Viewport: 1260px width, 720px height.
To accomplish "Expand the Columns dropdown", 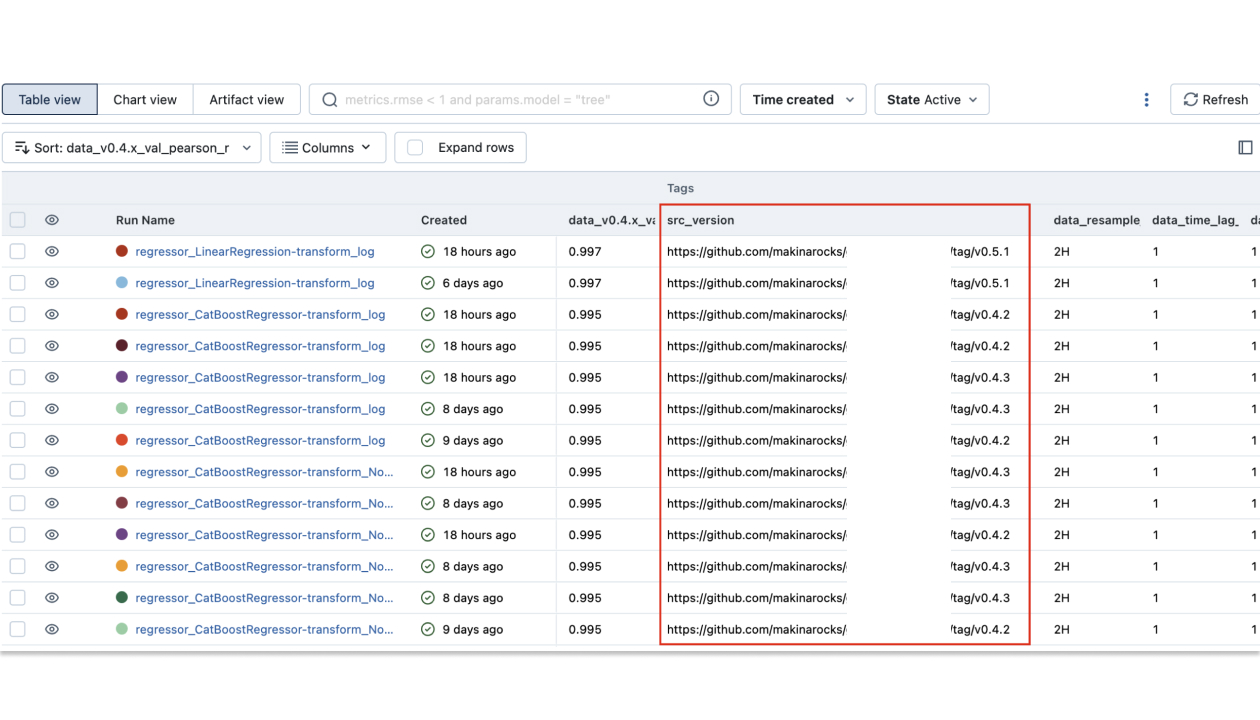I will (328, 148).
